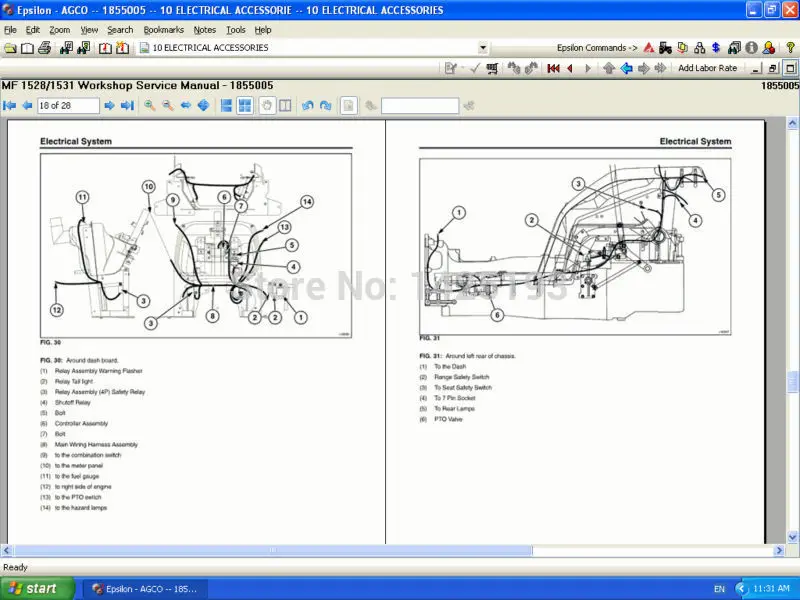Open the Notes menu

[x=205, y=30]
